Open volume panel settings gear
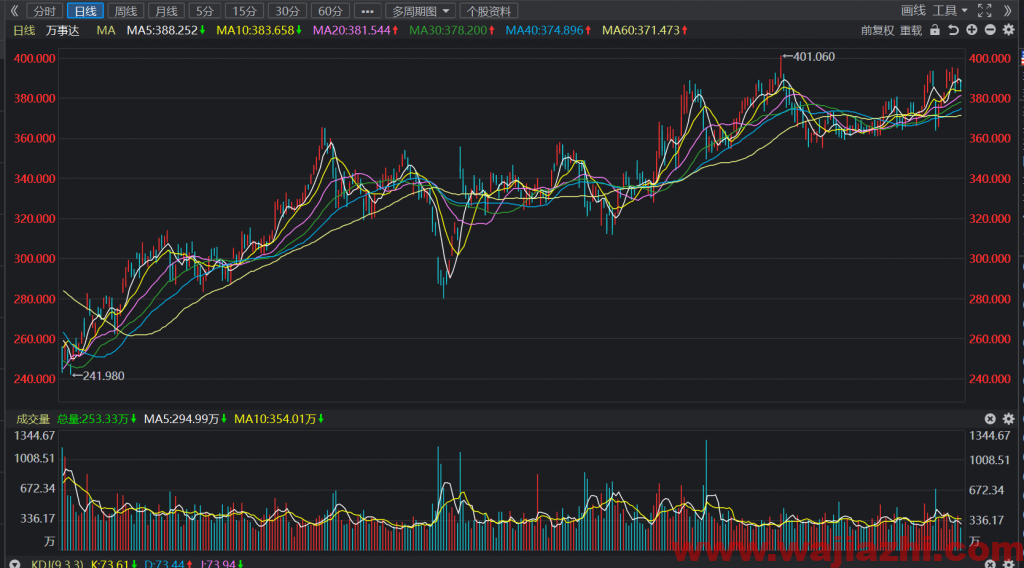This screenshot has width=1024, height=568. (x=1008, y=418)
